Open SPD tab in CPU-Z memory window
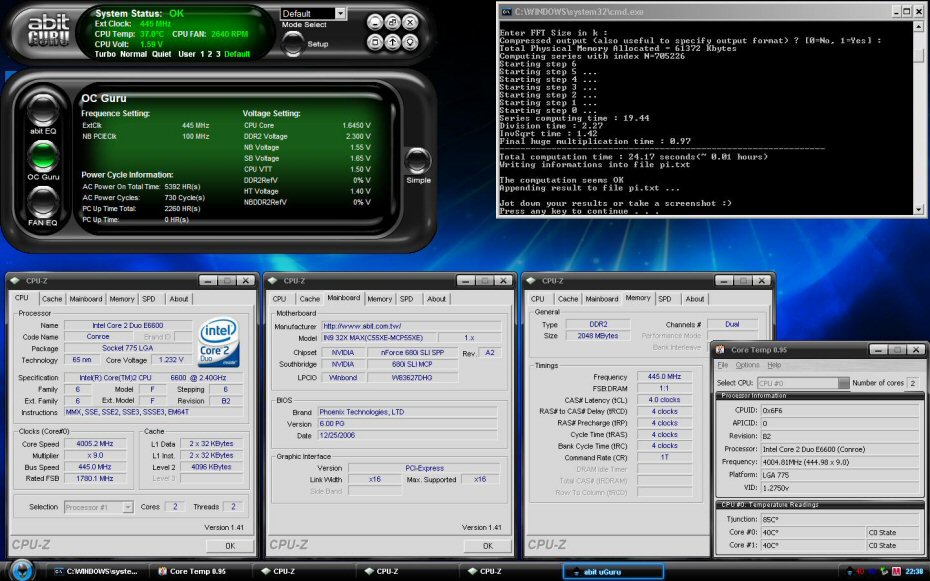930x581 pixels. coord(665,299)
